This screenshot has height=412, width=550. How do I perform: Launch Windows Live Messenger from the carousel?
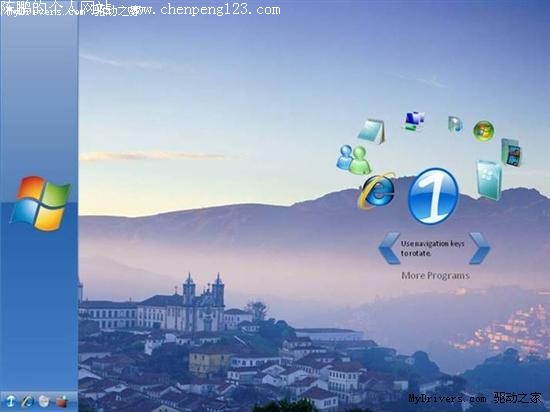pos(354,160)
